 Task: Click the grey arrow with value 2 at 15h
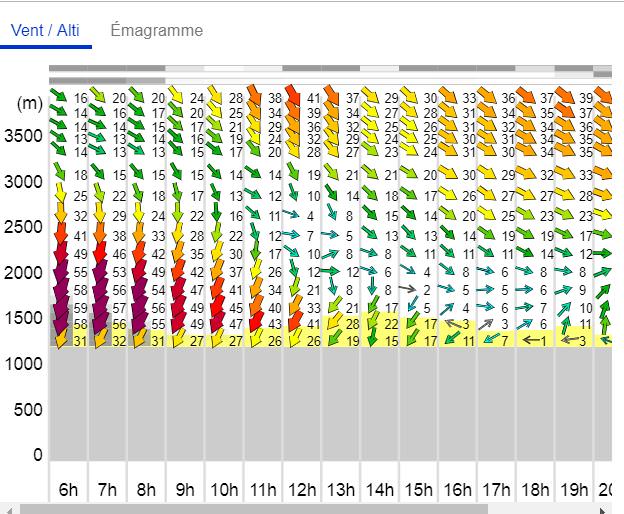pyautogui.click(x=408, y=289)
